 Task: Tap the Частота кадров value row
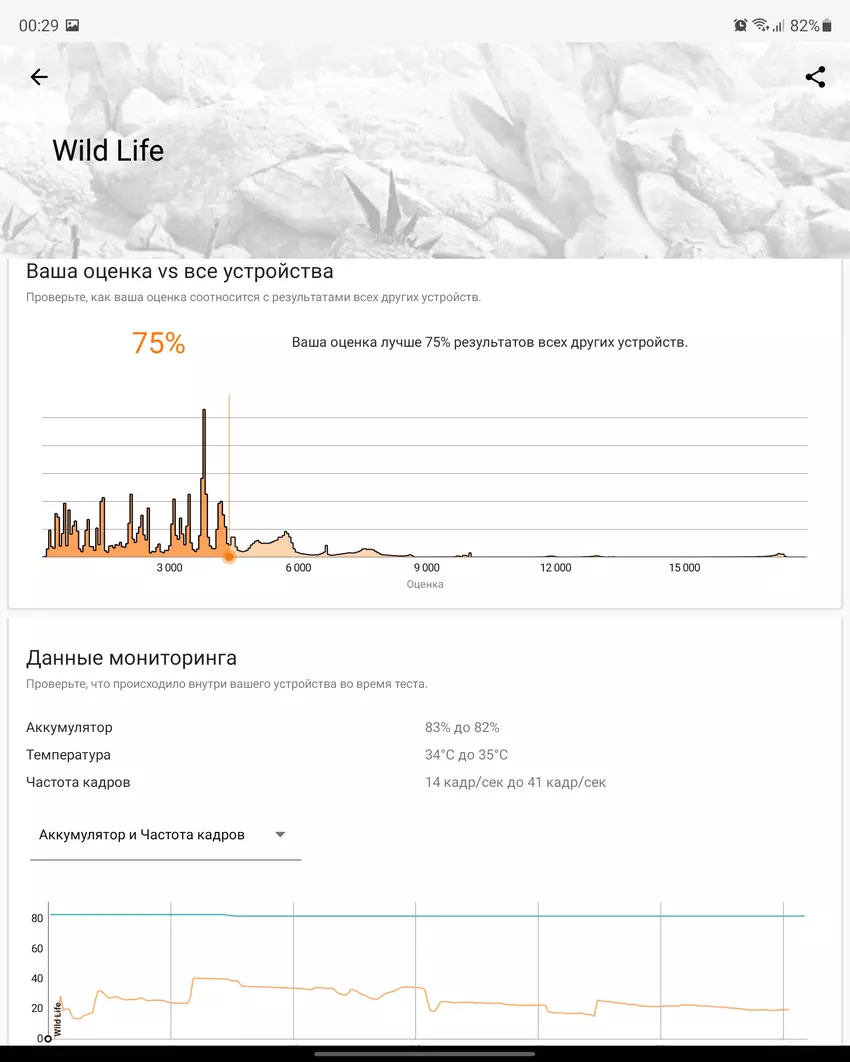point(515,782)
